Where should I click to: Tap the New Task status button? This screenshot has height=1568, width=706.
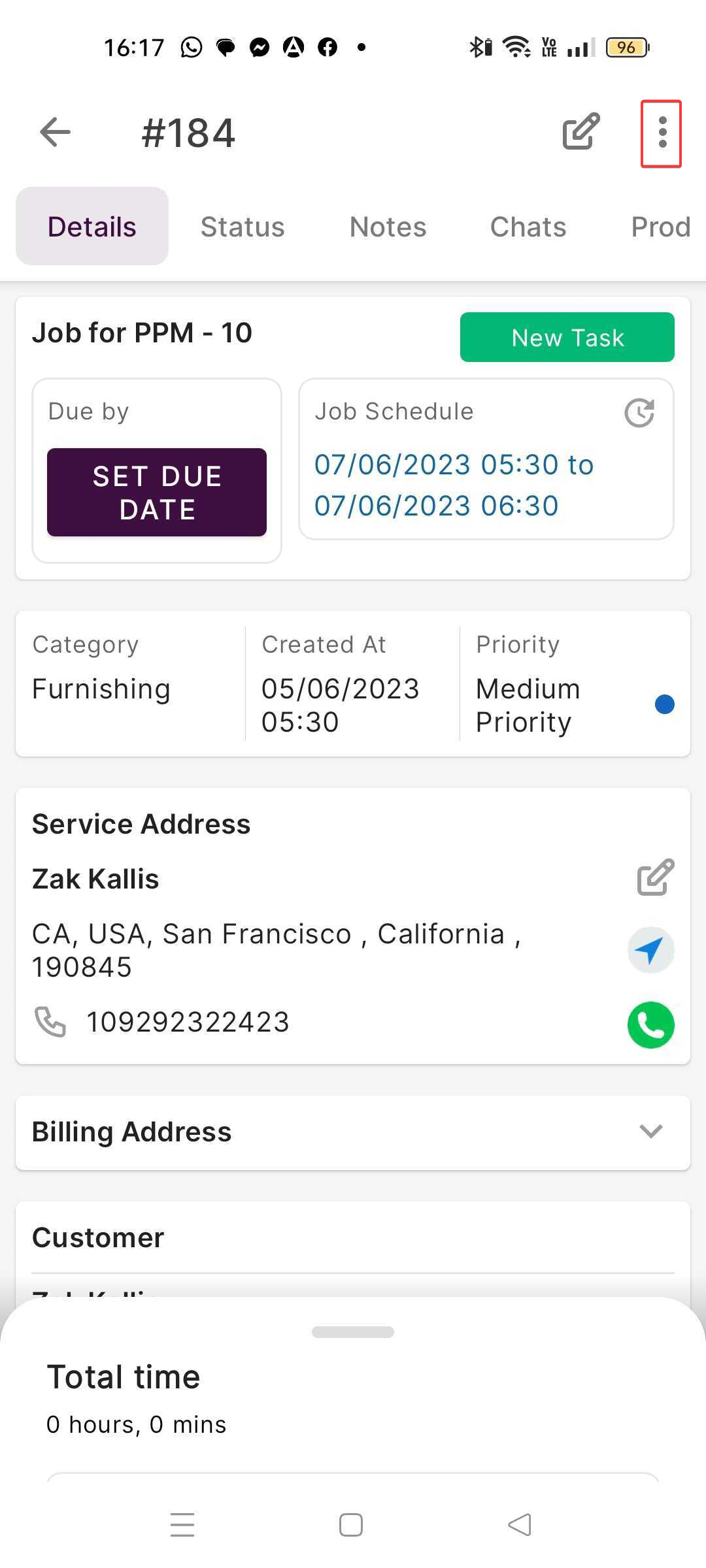pyautogui.click(x=567, y=337)
